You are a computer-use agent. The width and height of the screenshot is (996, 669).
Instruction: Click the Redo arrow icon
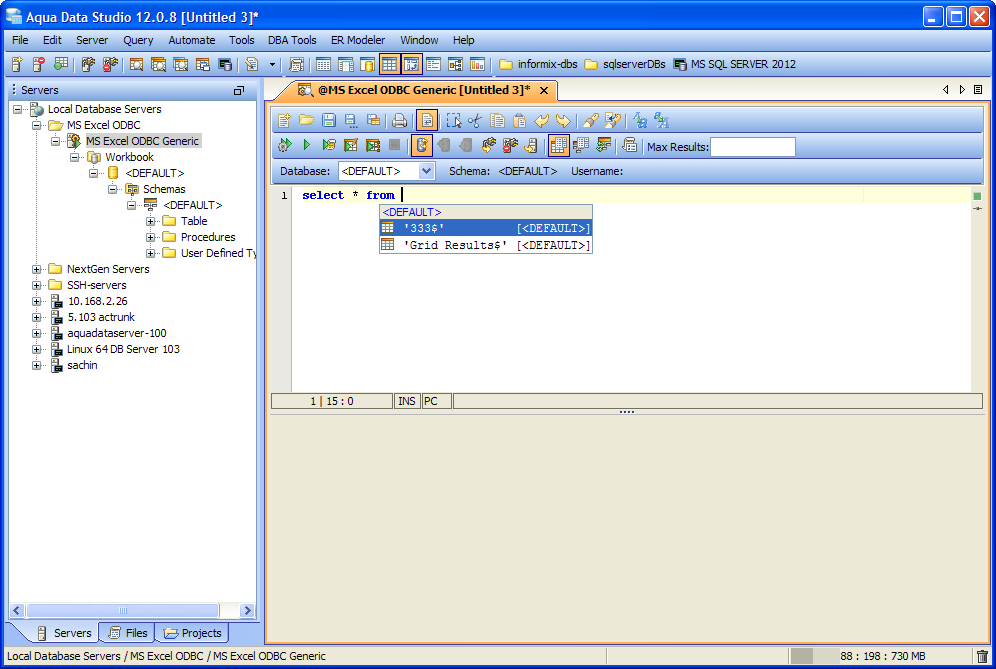pos(563,120)
